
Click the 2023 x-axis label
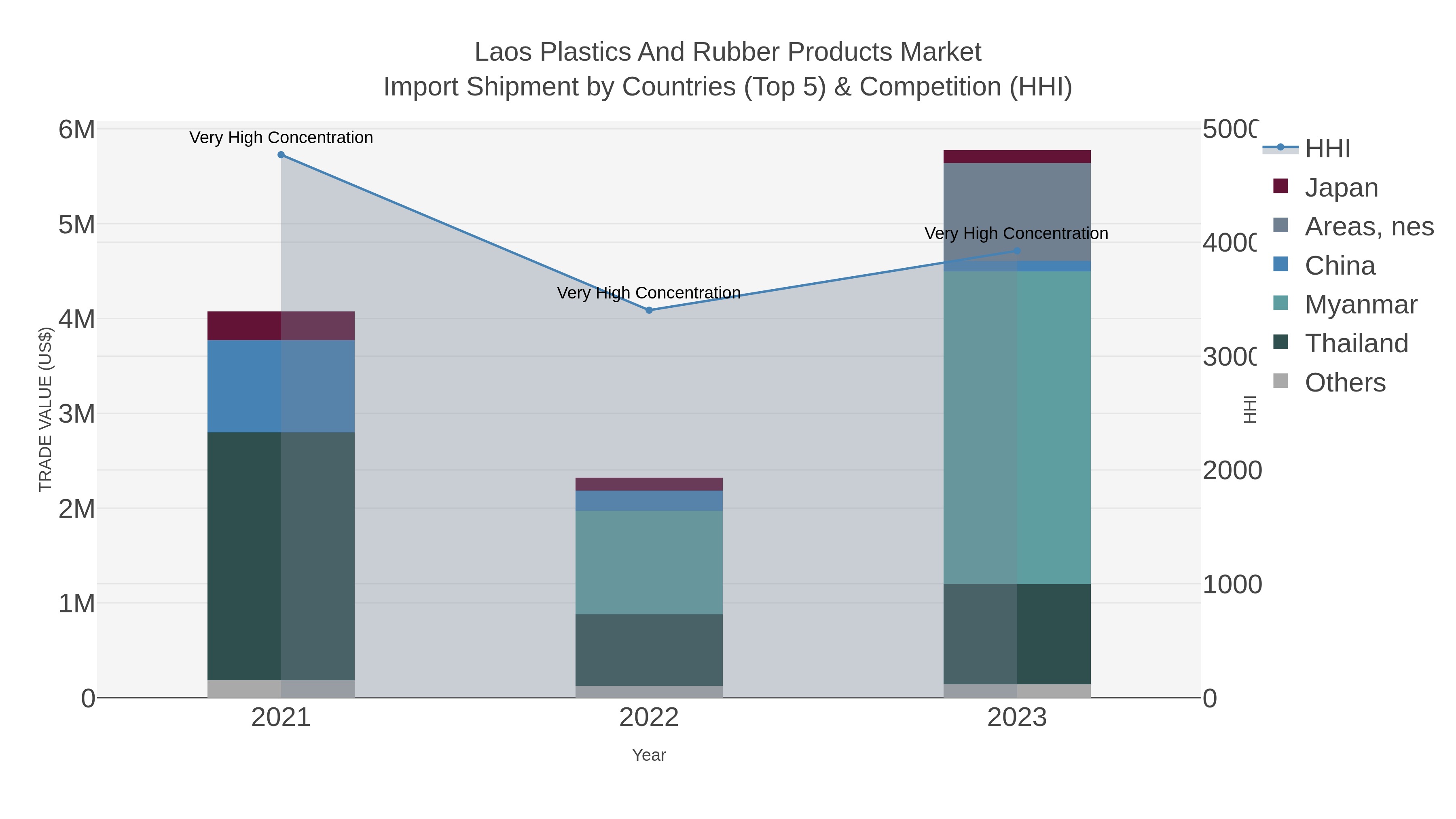[1017, 718]
